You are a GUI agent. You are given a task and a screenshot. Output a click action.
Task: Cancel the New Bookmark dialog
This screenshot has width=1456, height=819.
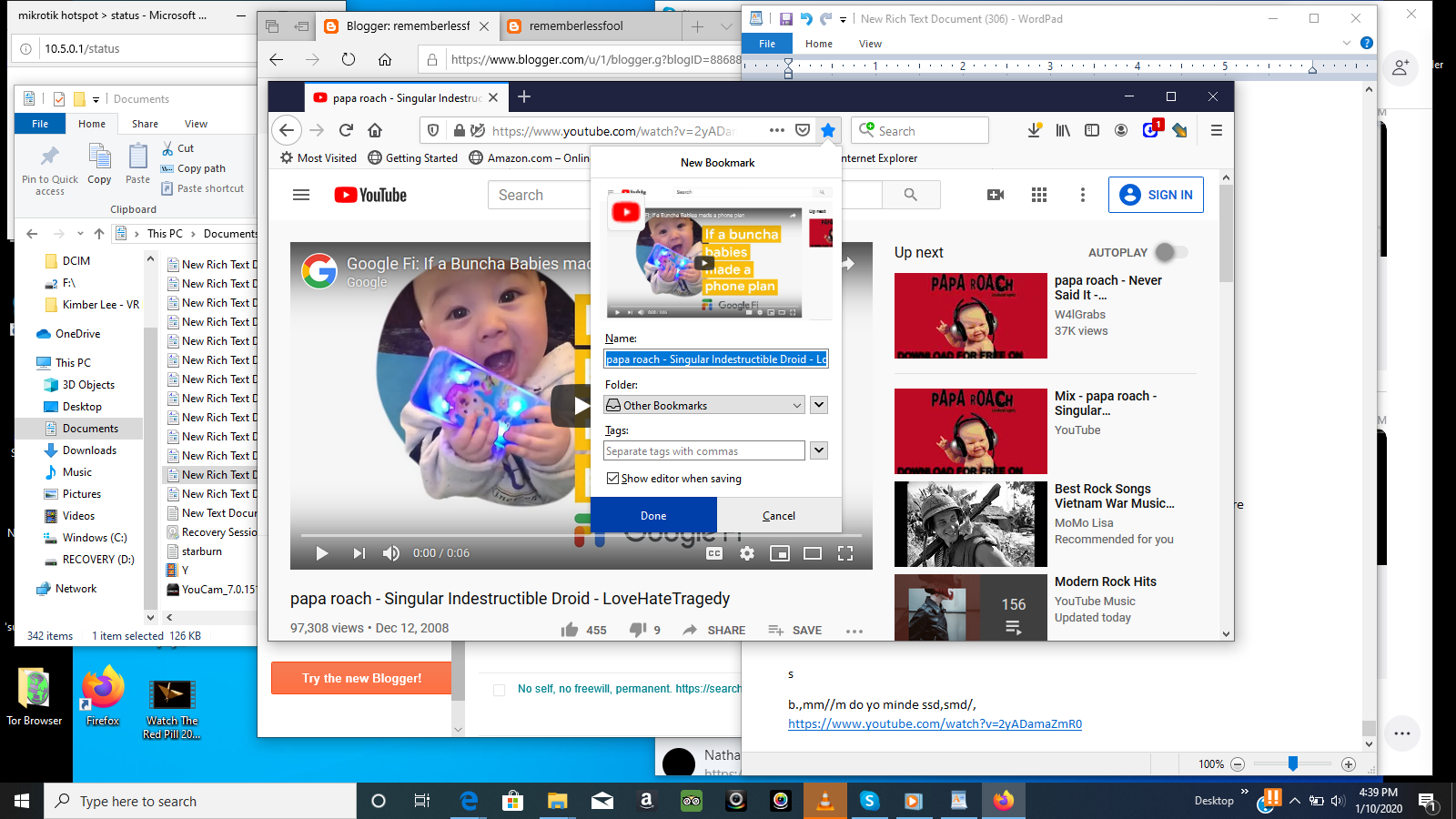click(779, 515)
